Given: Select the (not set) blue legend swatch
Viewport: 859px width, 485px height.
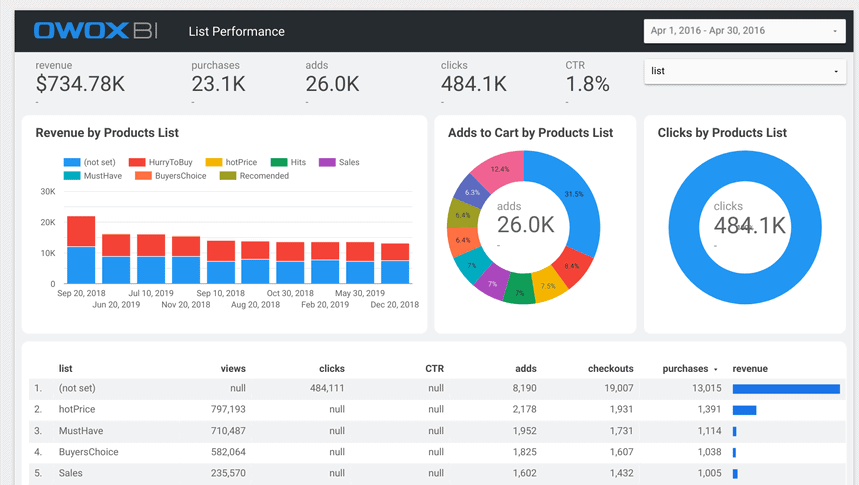Looking at the screenshot, I should 72,162.
